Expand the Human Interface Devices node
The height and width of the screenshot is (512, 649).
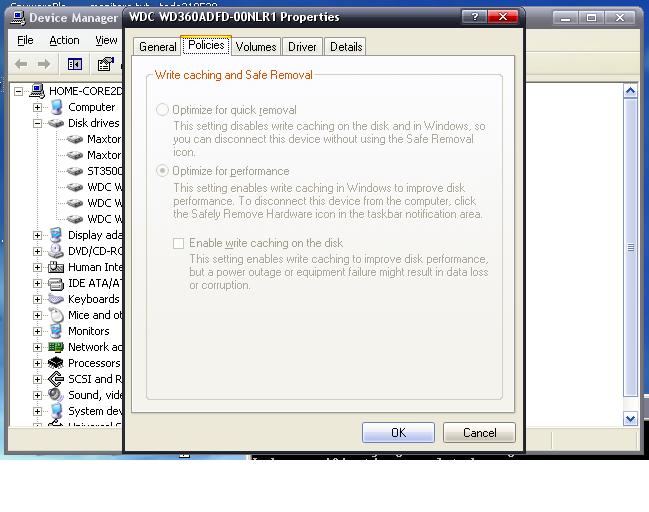tap(37, 267)
